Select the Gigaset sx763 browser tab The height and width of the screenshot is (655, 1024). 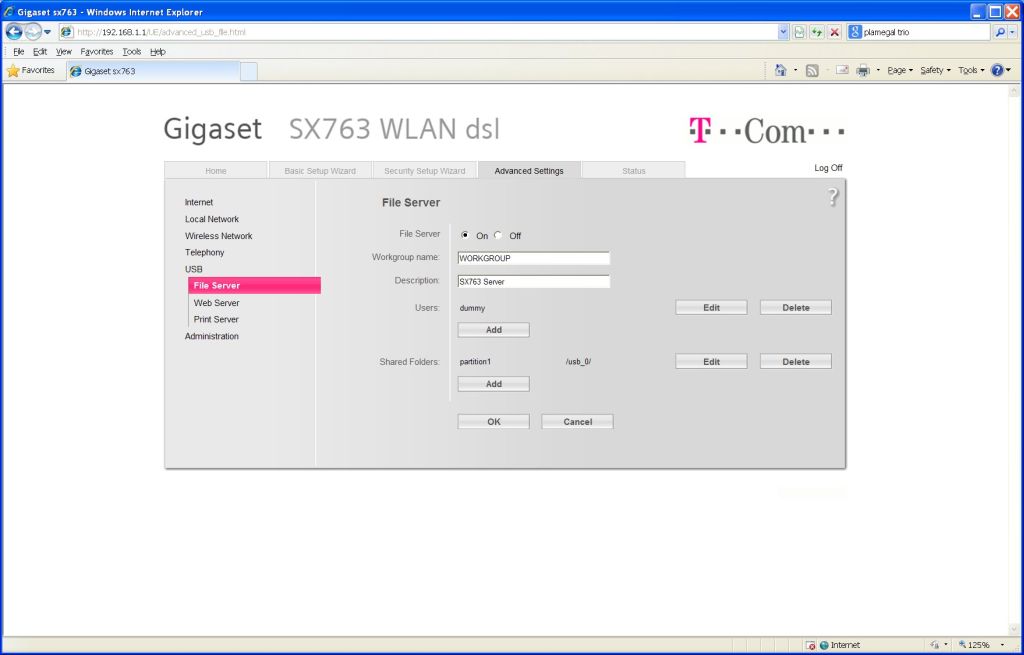[x=153, y=71]
